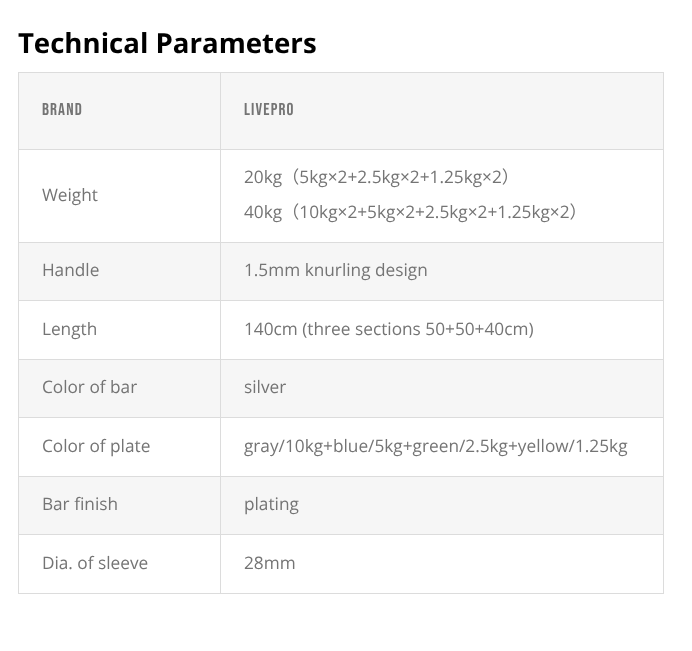Viewport: 692px width, 651px height.
Task: Select the 28mm sleeve diameter value
Action: point(270,563)
